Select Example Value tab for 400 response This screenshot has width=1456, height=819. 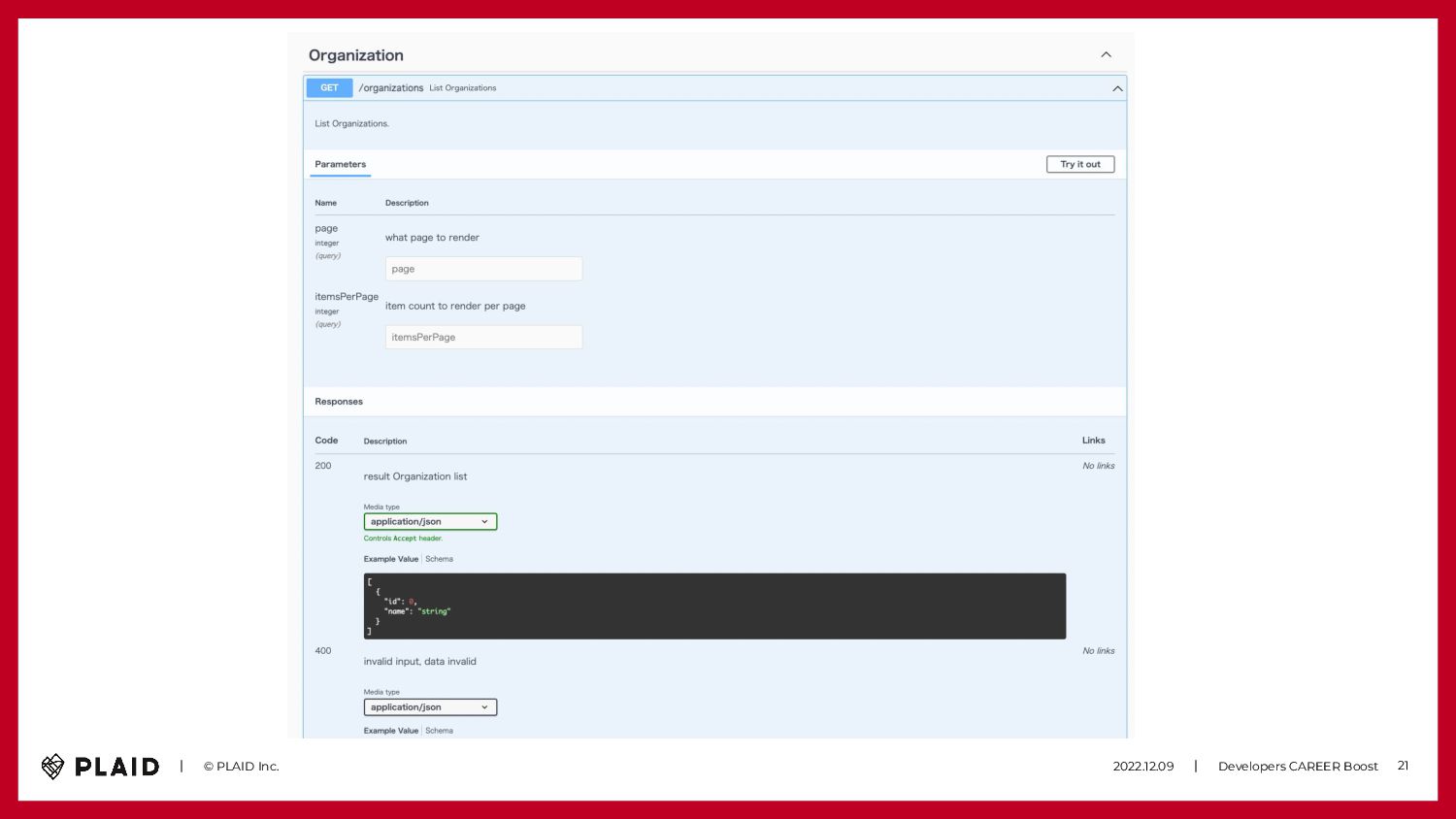[391, 731]
